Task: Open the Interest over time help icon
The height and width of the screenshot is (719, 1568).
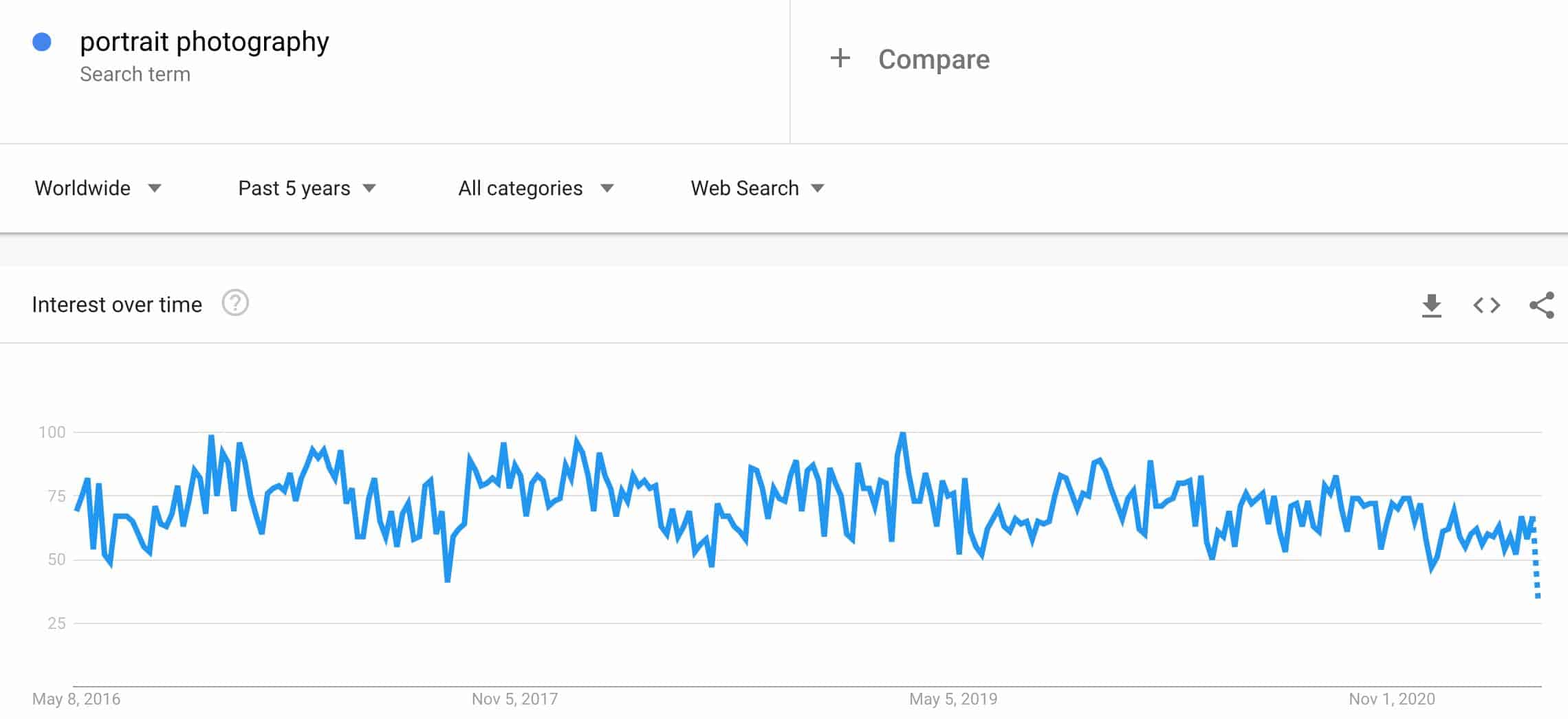Action: coord(235,303)
